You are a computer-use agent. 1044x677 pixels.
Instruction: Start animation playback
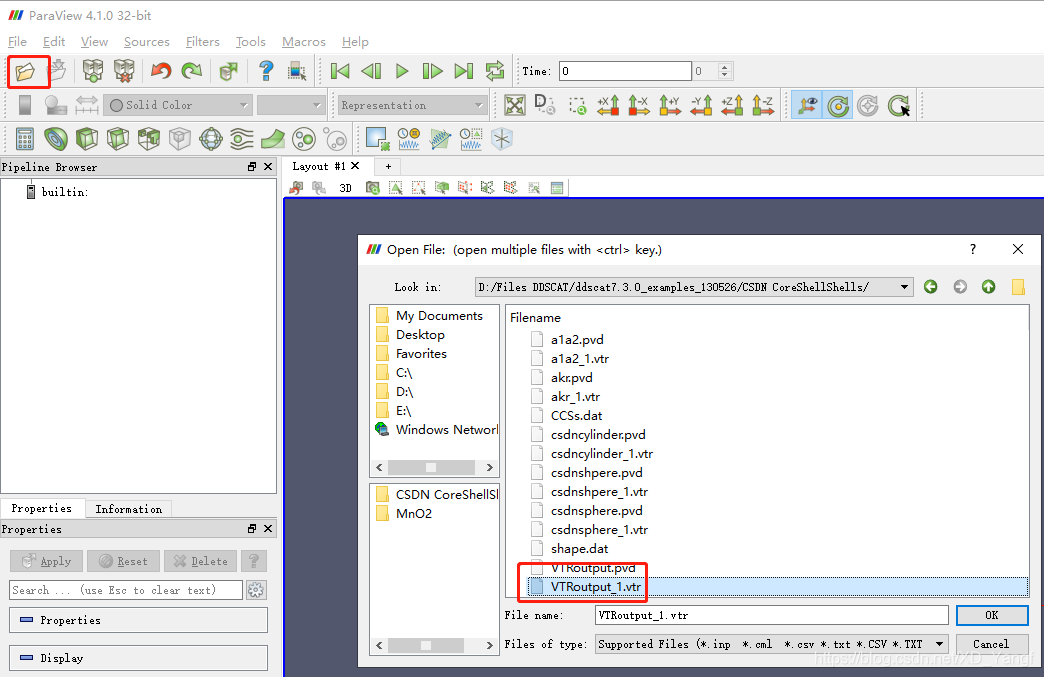(401, 71)
